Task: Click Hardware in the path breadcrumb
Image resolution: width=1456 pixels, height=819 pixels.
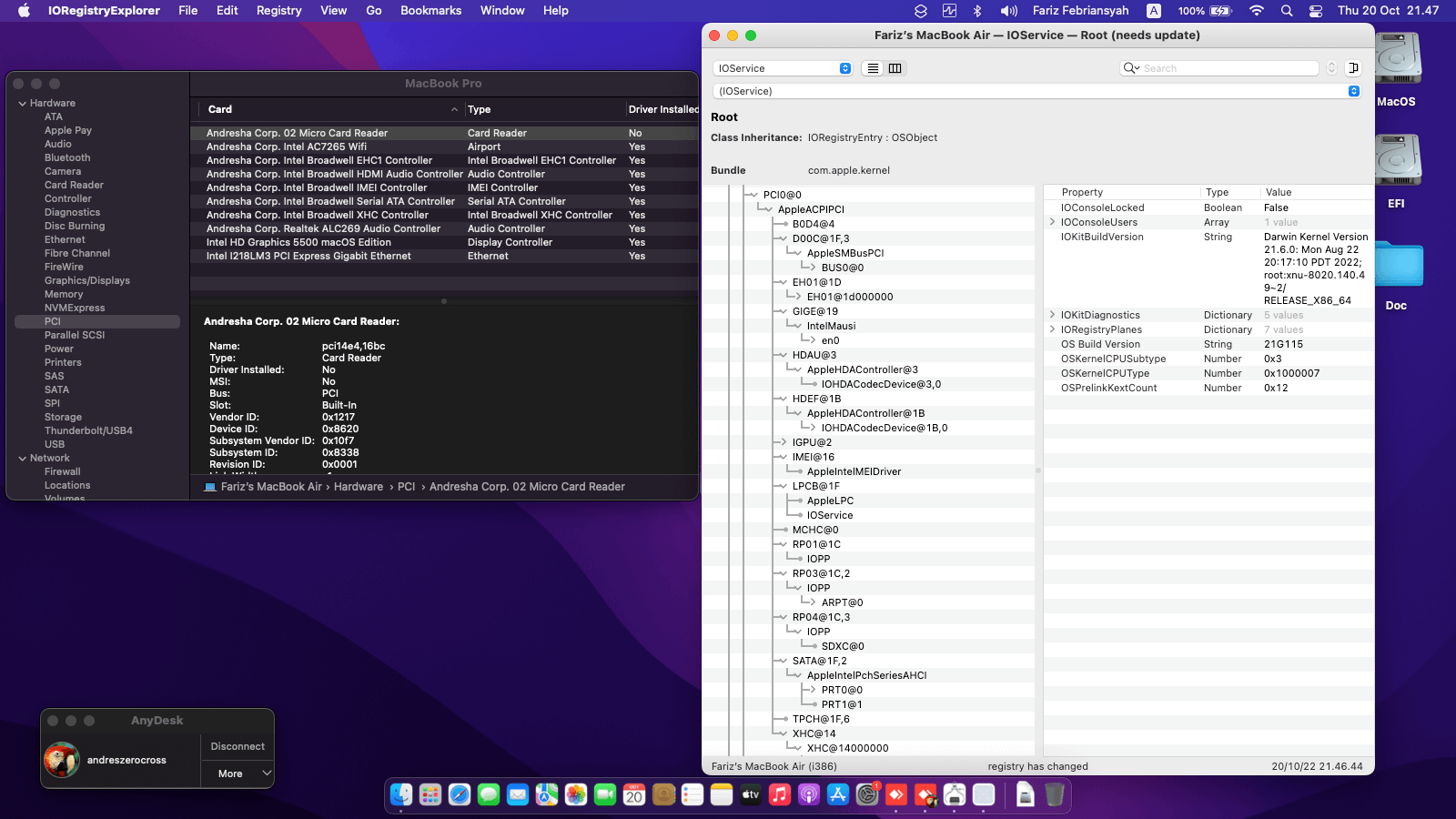Action: pyautogui.click(x=359, y=487)
